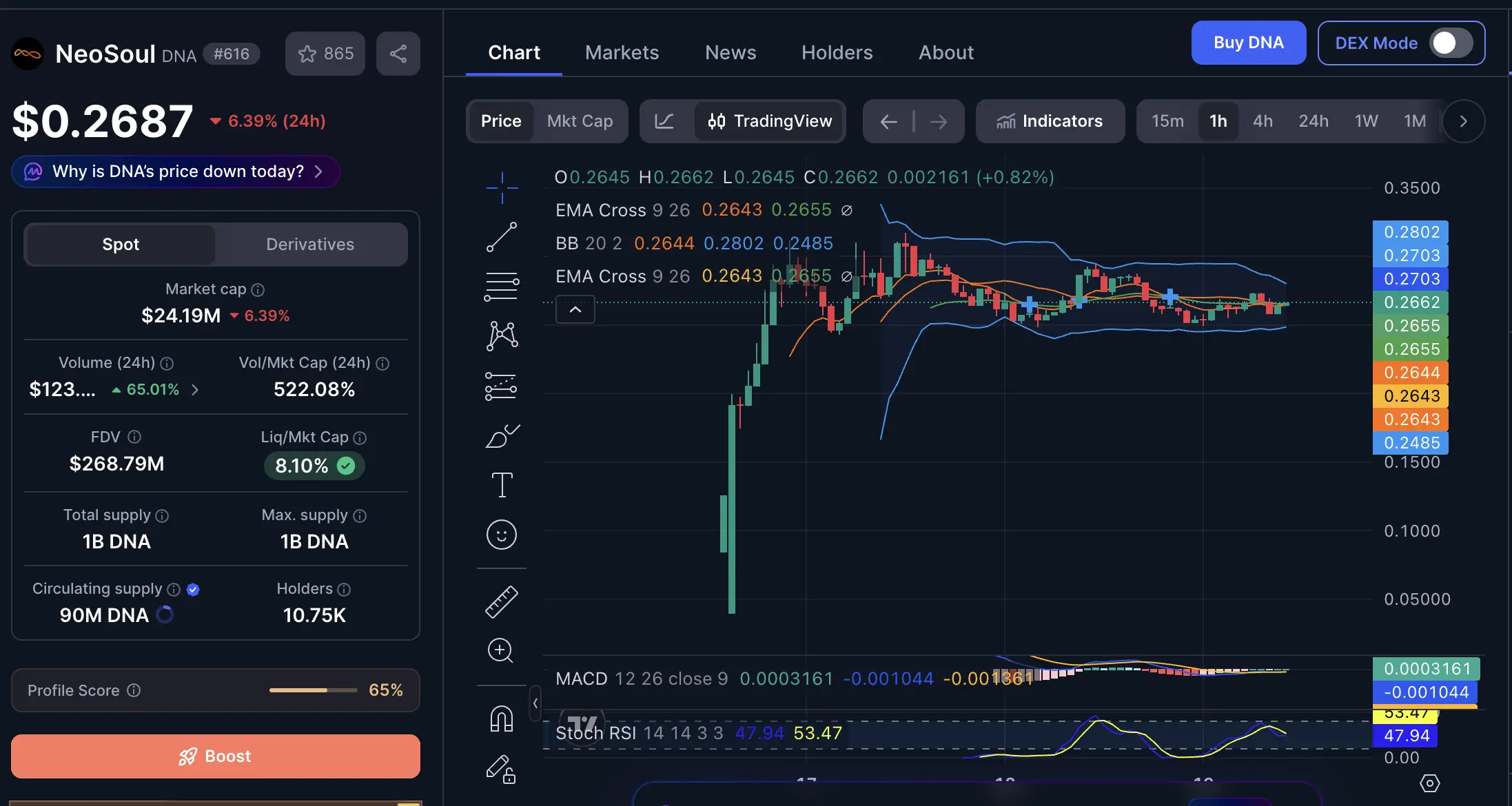Viewport: 1512px width, 806px height.
Task: Switch chart to Mkt Cap
Action: coord(580,121)
